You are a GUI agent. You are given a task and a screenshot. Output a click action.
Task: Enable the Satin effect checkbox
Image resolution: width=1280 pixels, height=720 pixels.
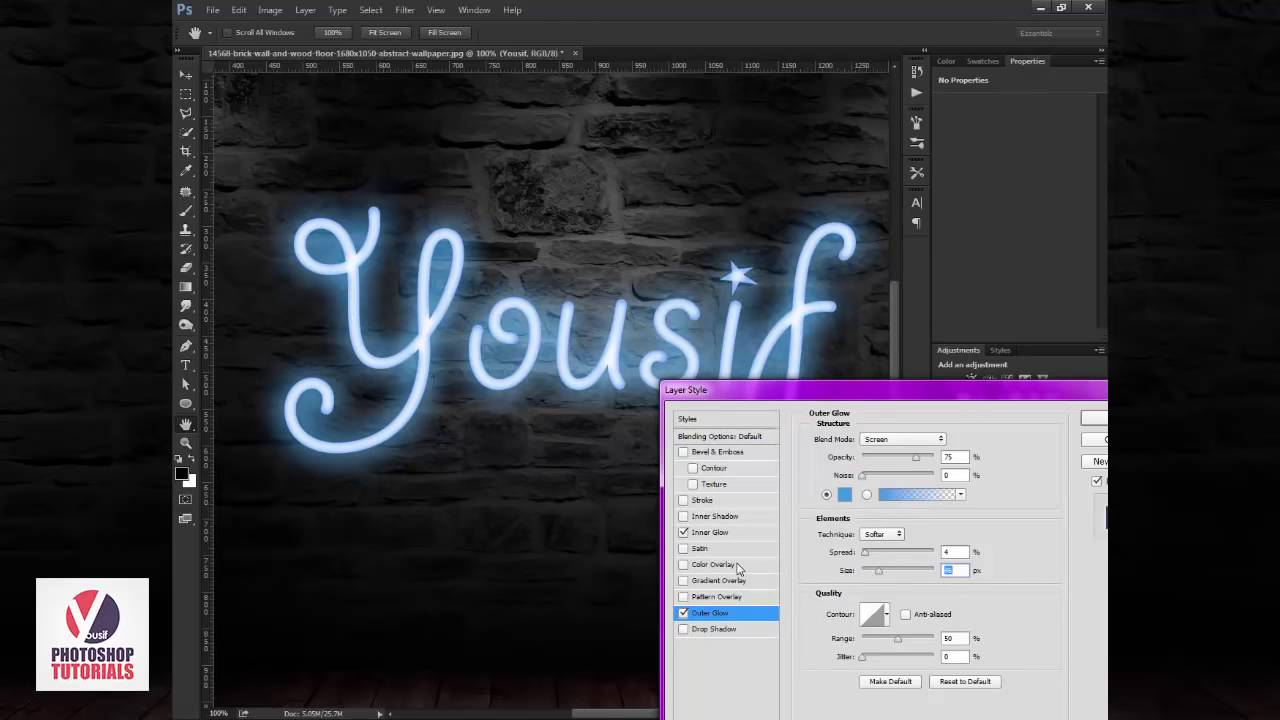683,548
